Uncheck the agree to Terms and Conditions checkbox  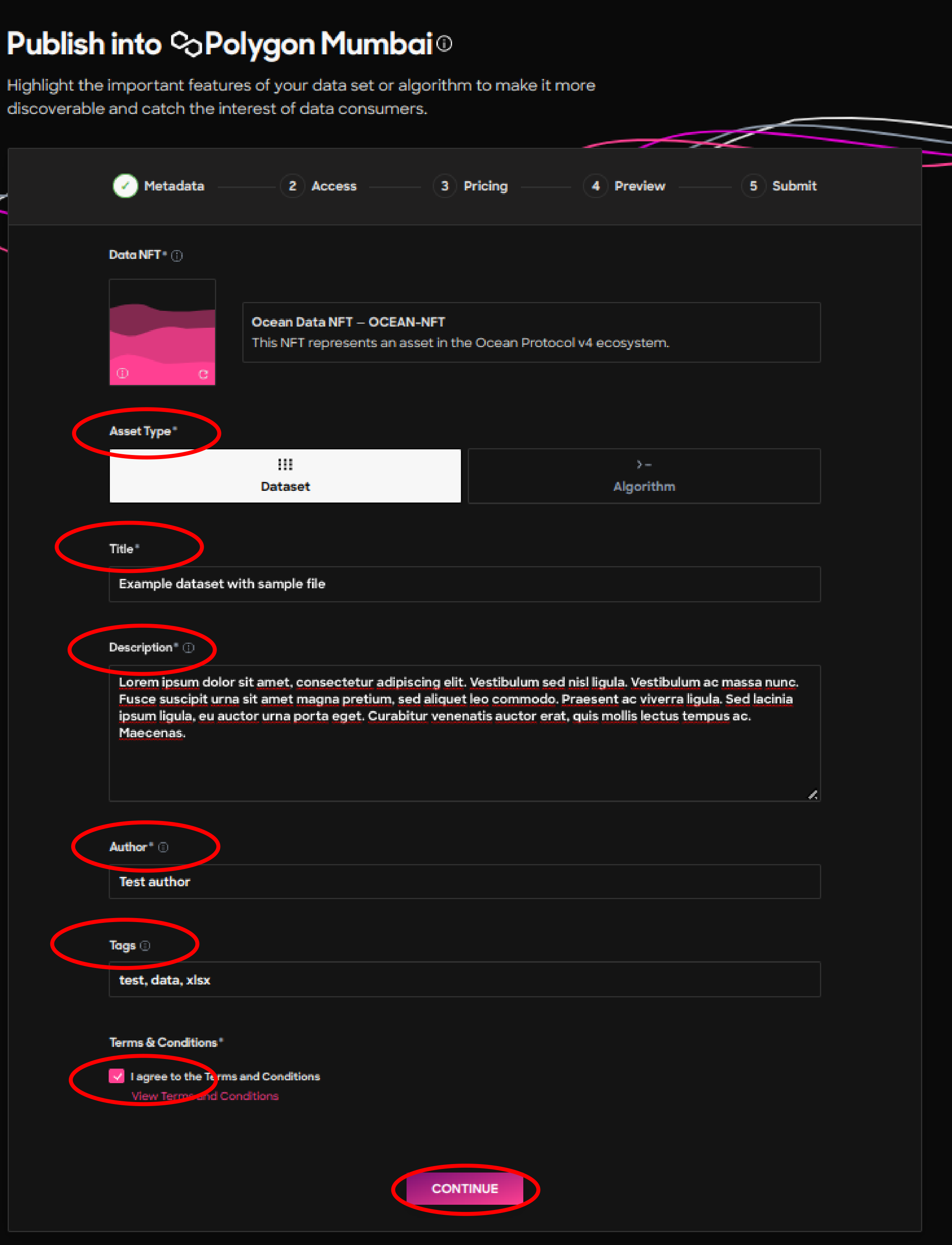coord(117,1076)
